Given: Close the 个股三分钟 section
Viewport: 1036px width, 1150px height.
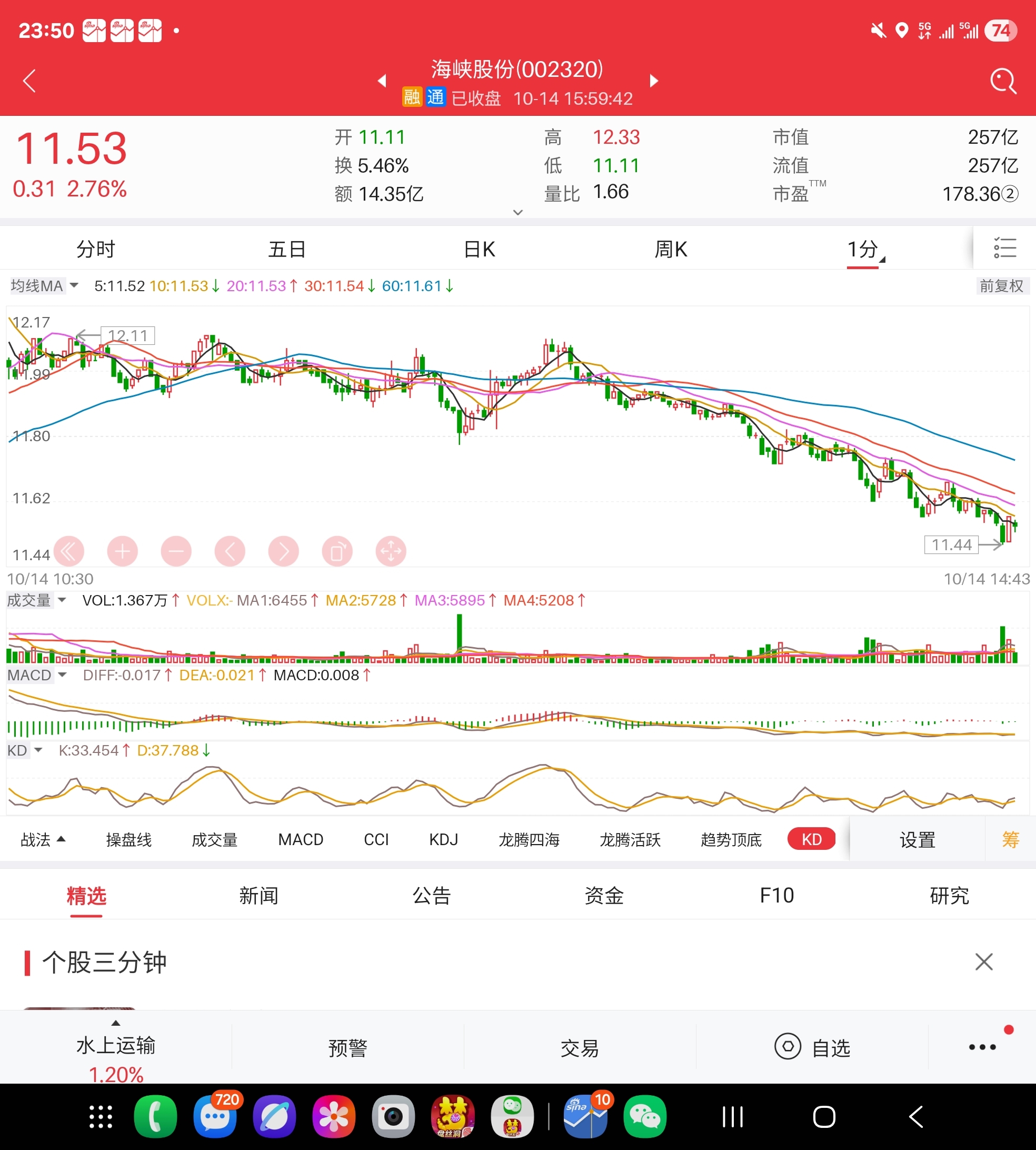Looking at the screenshot, I should (984, 962).
